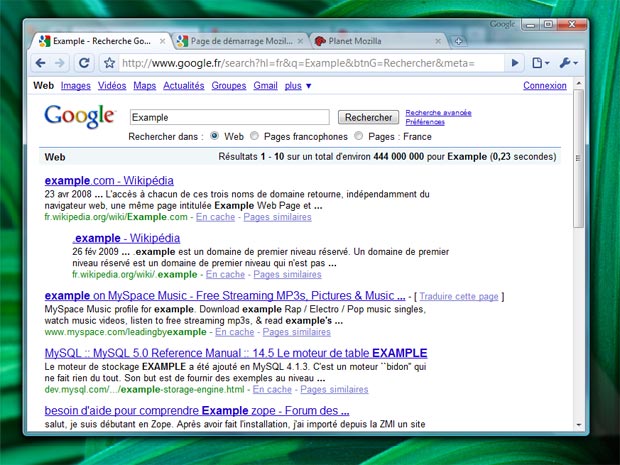The width and height of the screenshot is (620, 465).
Task: Click into the Example search field
Action: [x=229, y=117]
